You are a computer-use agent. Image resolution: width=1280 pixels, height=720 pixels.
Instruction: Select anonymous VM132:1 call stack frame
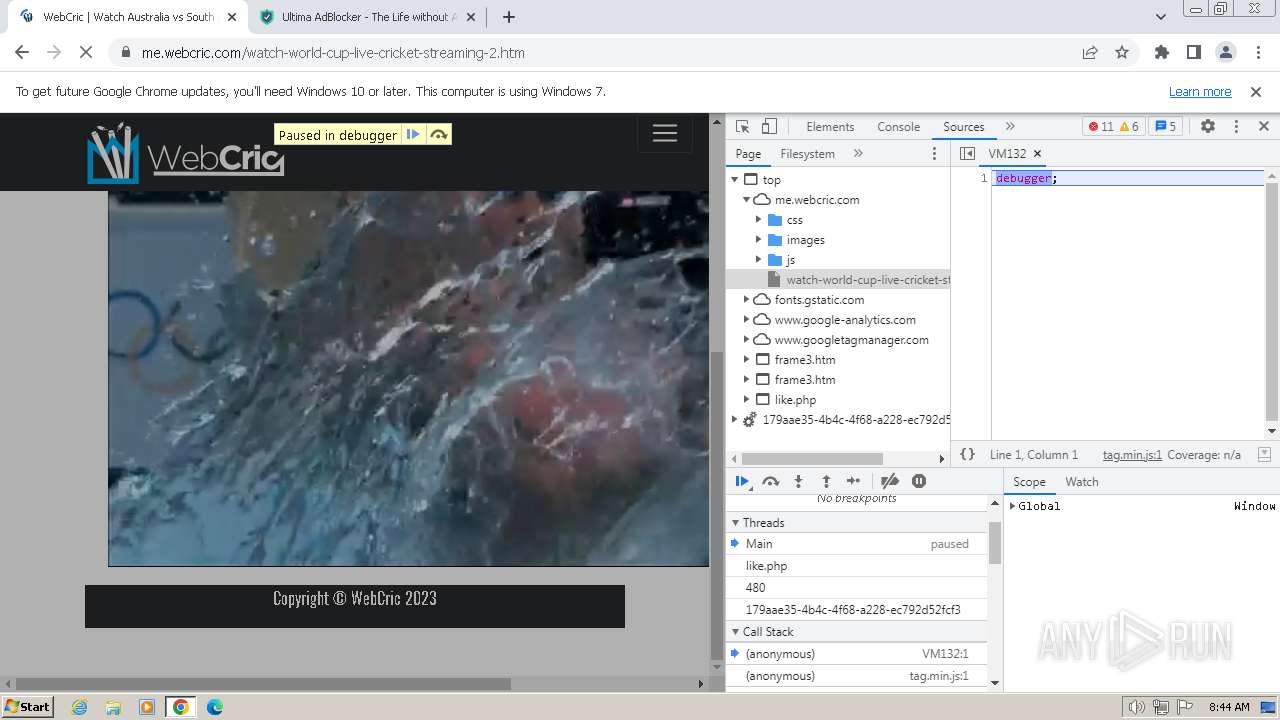pos(857,654)
